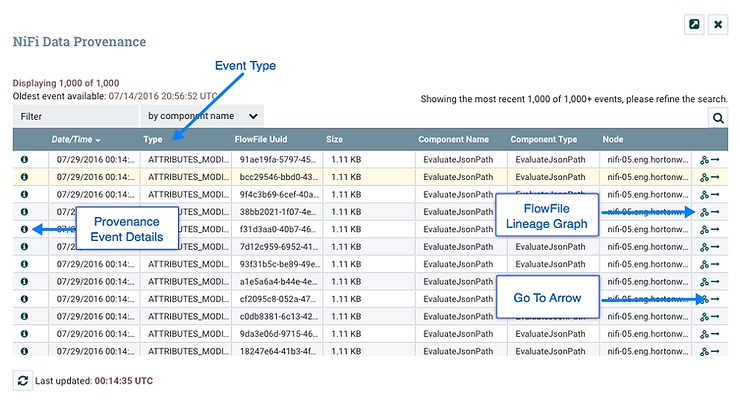Open event details for FlowFile 91ae19fa-5797

pos(24,160)
